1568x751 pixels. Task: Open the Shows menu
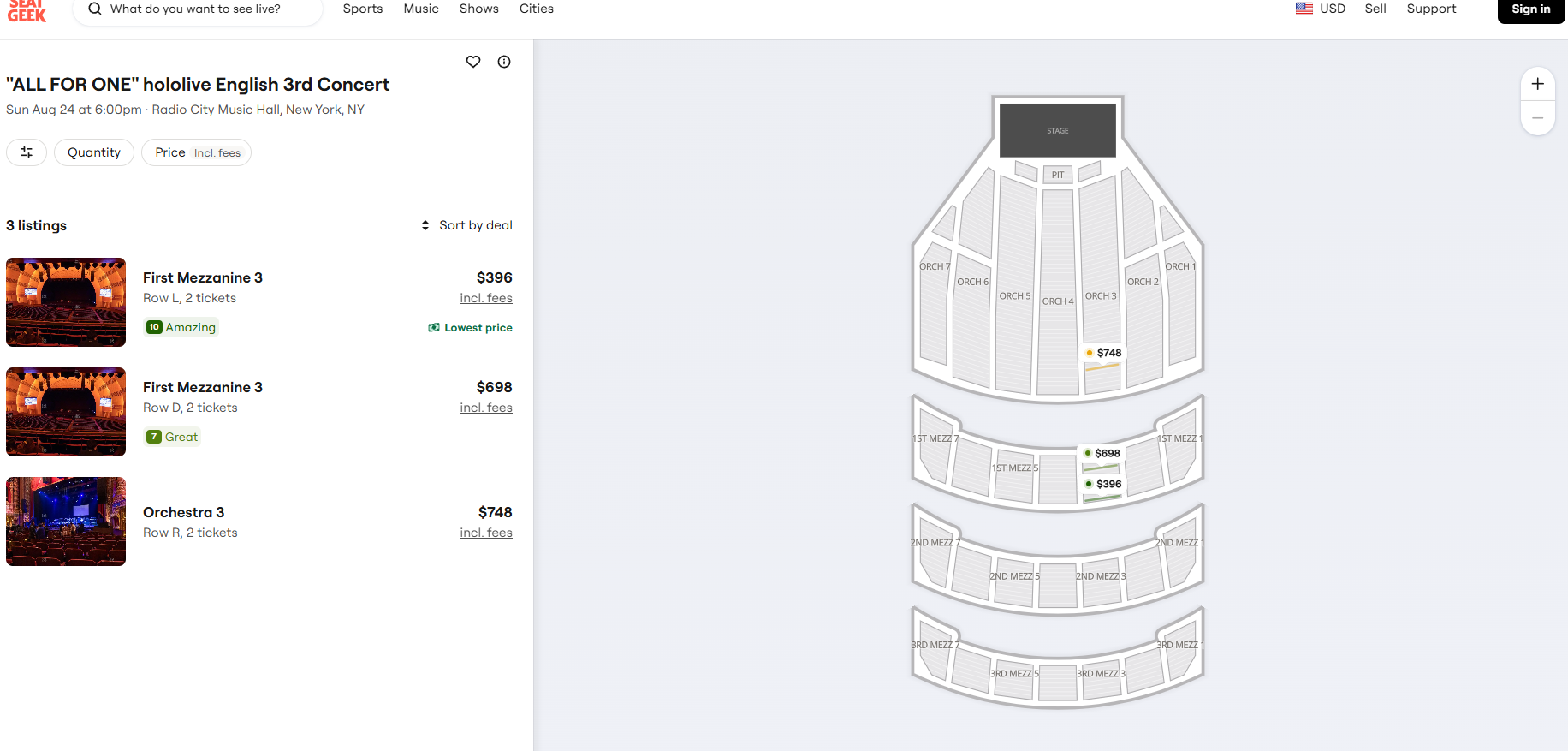click(479, 9)
